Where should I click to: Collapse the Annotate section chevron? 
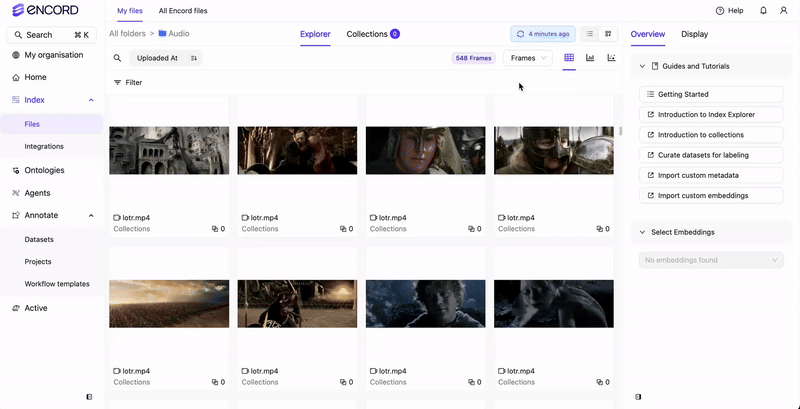(91, 215)
